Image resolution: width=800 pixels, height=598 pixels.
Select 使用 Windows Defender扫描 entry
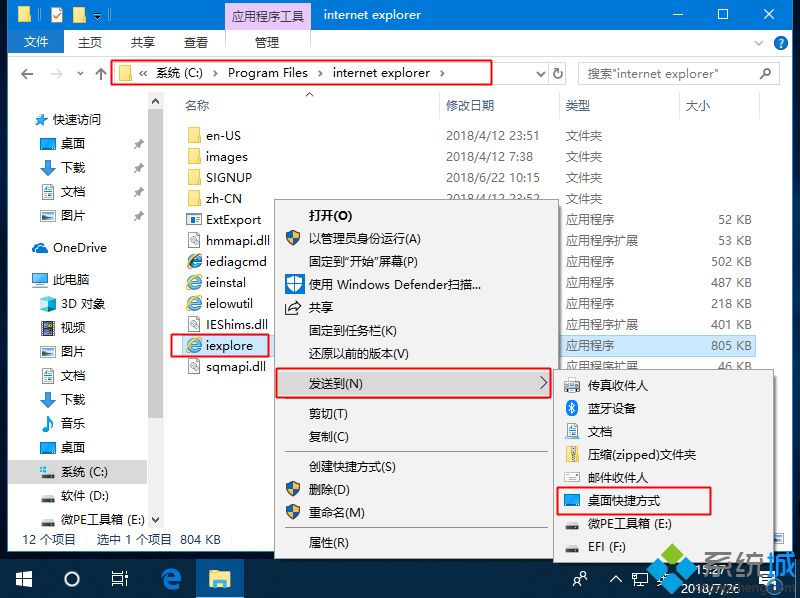(395, 284)
